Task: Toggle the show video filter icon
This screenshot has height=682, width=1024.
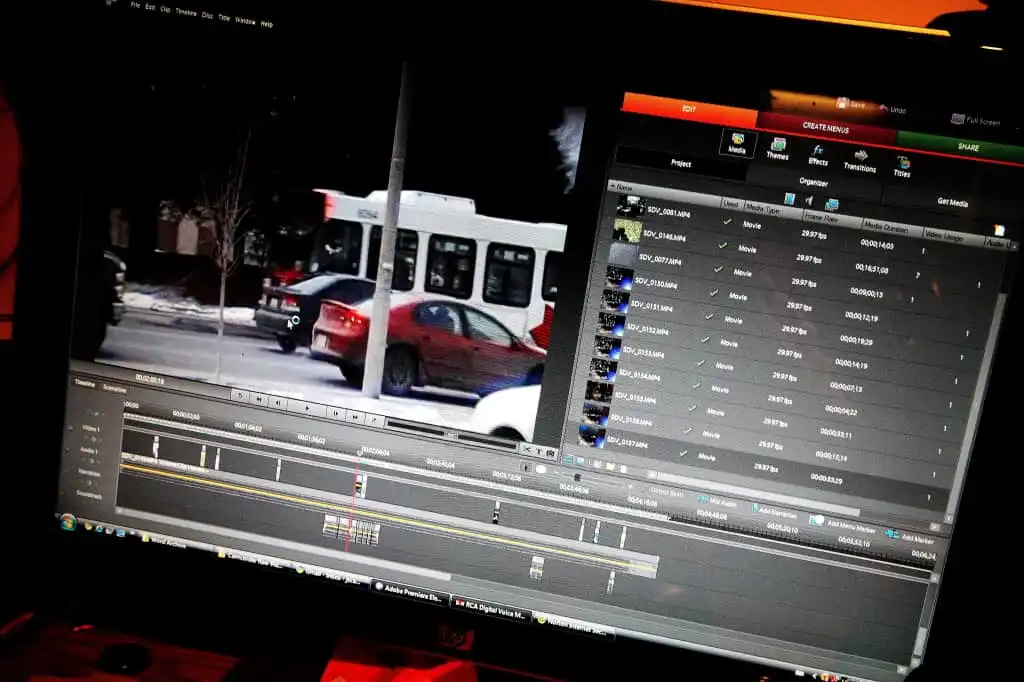Action: point(789,198)
